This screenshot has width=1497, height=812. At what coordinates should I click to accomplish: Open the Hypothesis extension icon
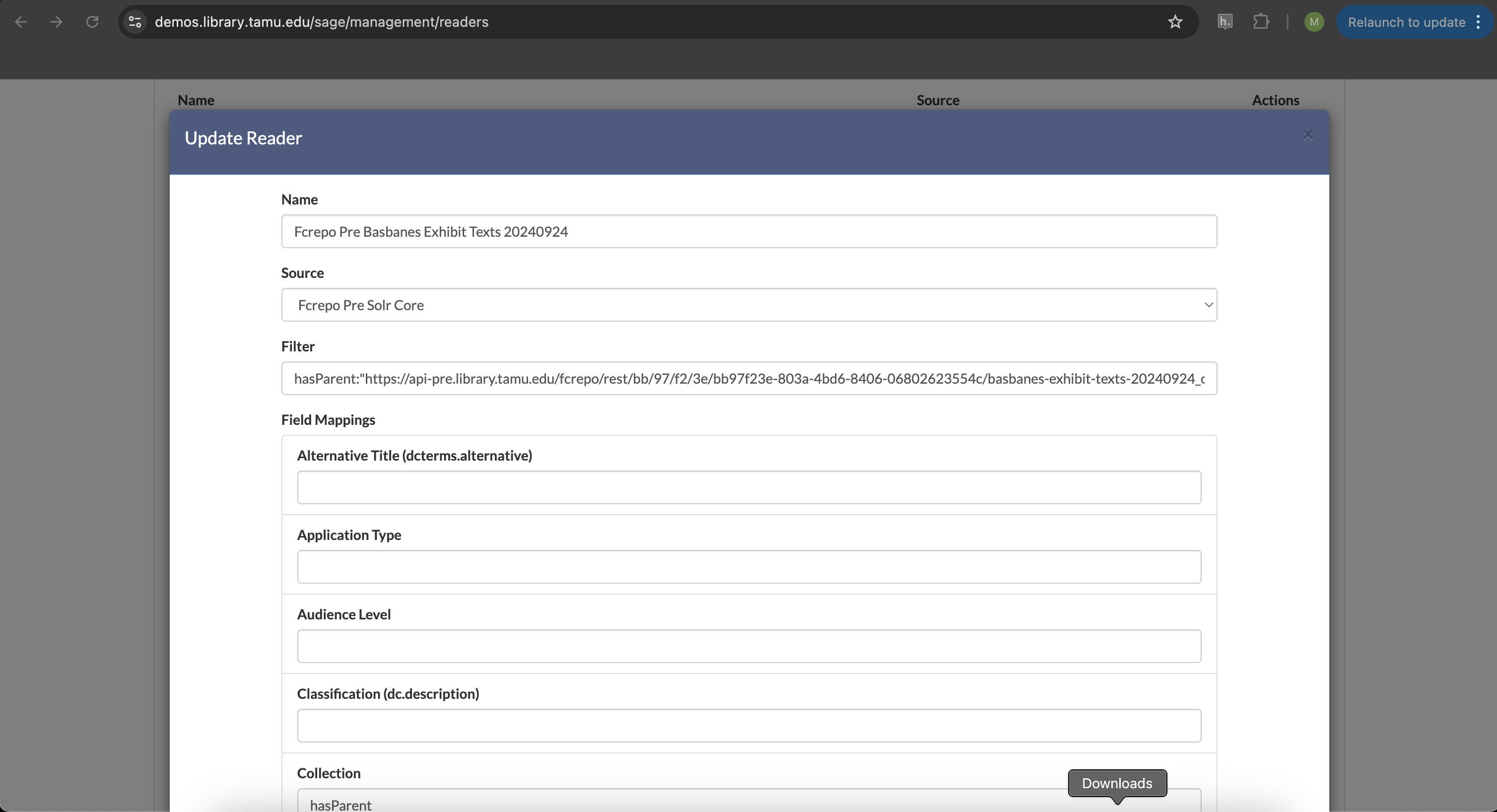coord(1225,22)
